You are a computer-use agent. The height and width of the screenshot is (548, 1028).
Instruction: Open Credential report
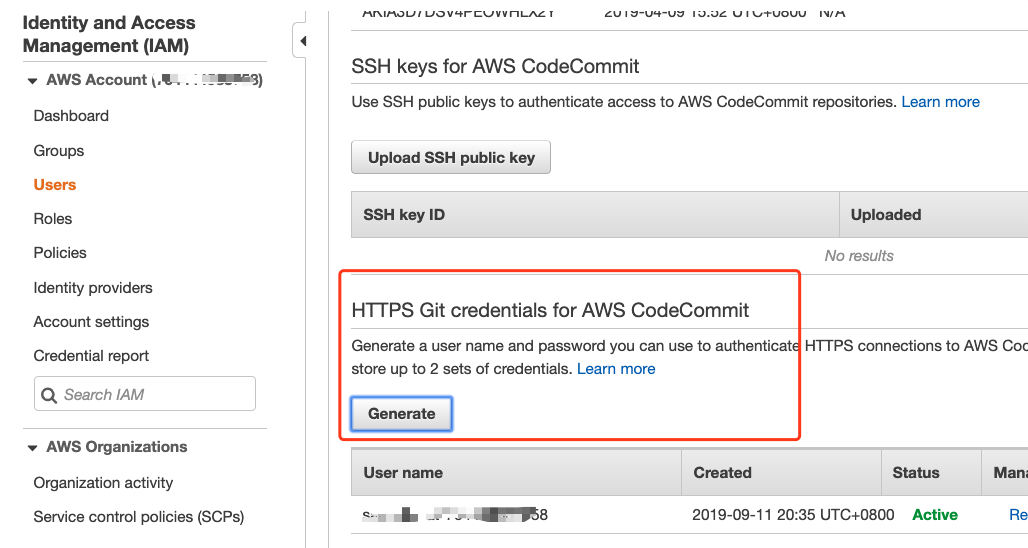[x=91, y=356]
